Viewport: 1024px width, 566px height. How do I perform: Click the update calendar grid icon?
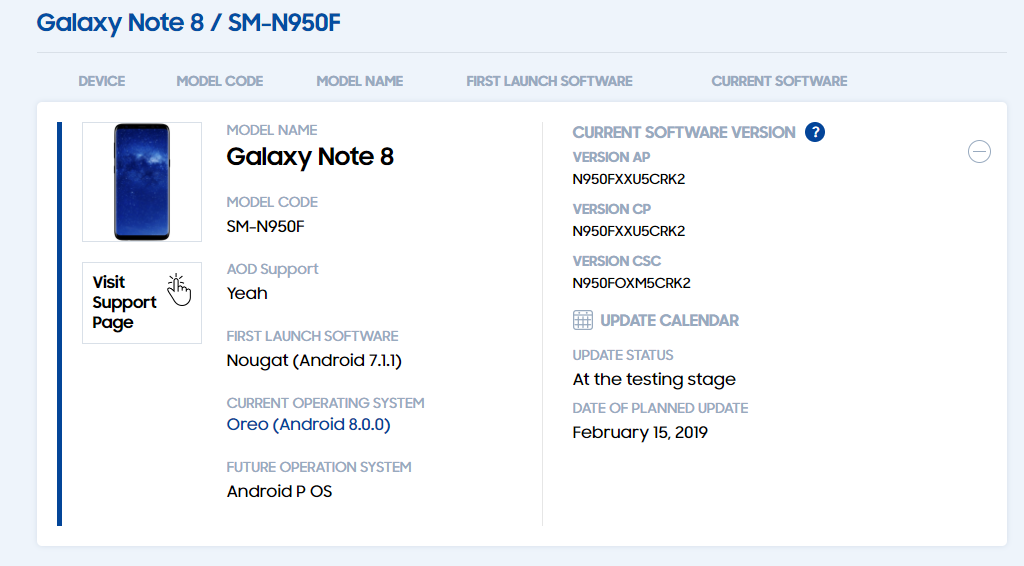[583, 320]
